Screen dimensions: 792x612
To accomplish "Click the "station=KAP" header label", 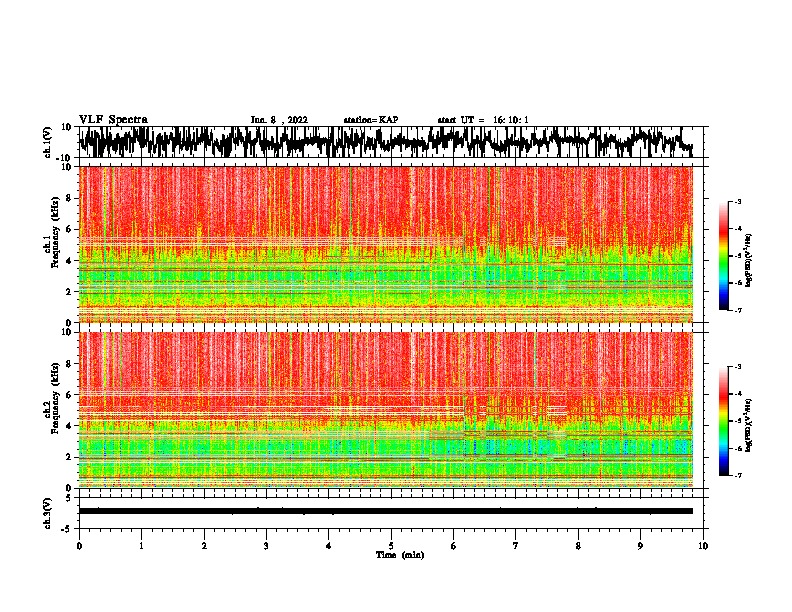I will pyautogui.click(x=371, y=120).
